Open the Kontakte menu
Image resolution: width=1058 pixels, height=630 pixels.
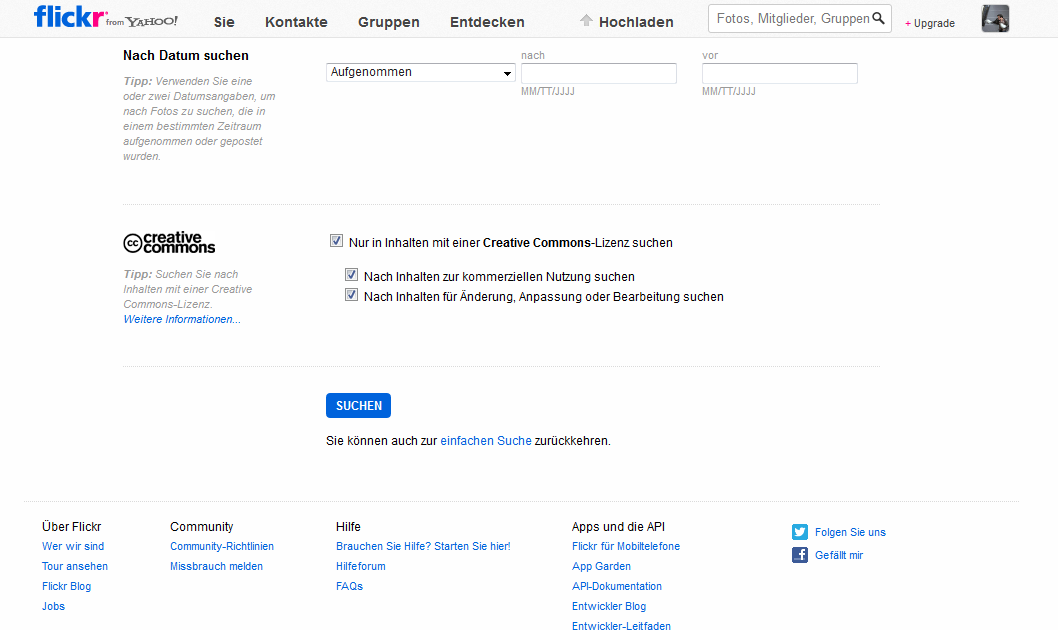tap(296, 22)
